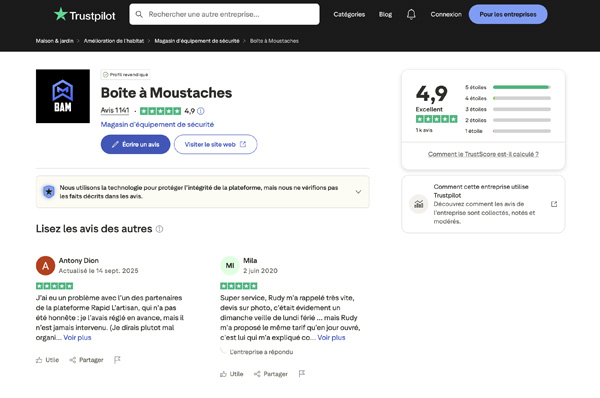
Task: Click the Trustpilot logo
Action: 84,15
